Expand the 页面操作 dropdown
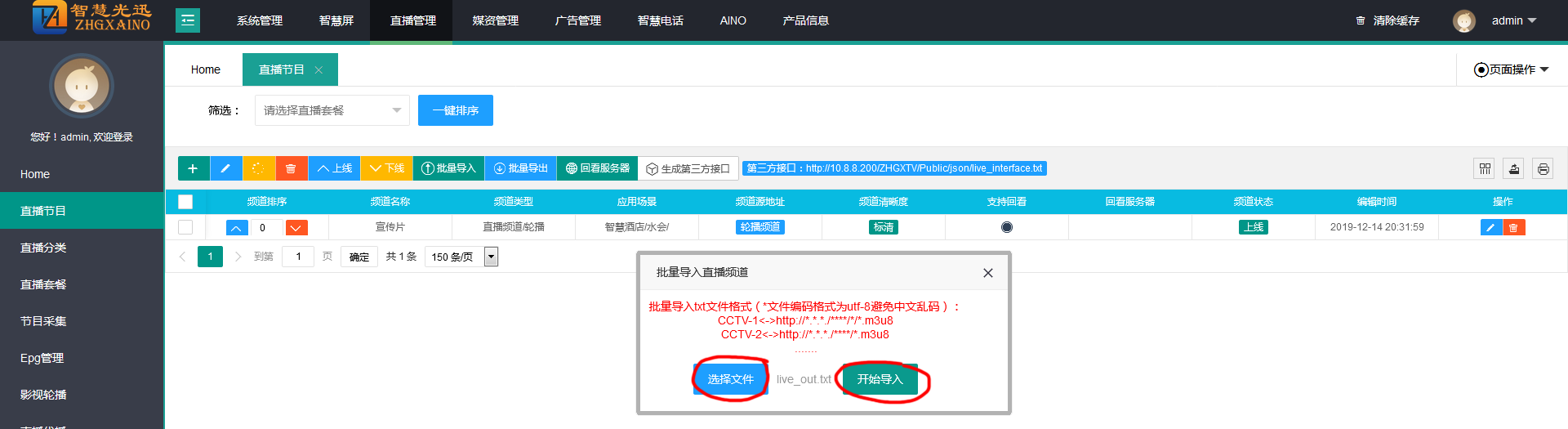Screen dimensions: 1568x429 [x=1511, y=69]
